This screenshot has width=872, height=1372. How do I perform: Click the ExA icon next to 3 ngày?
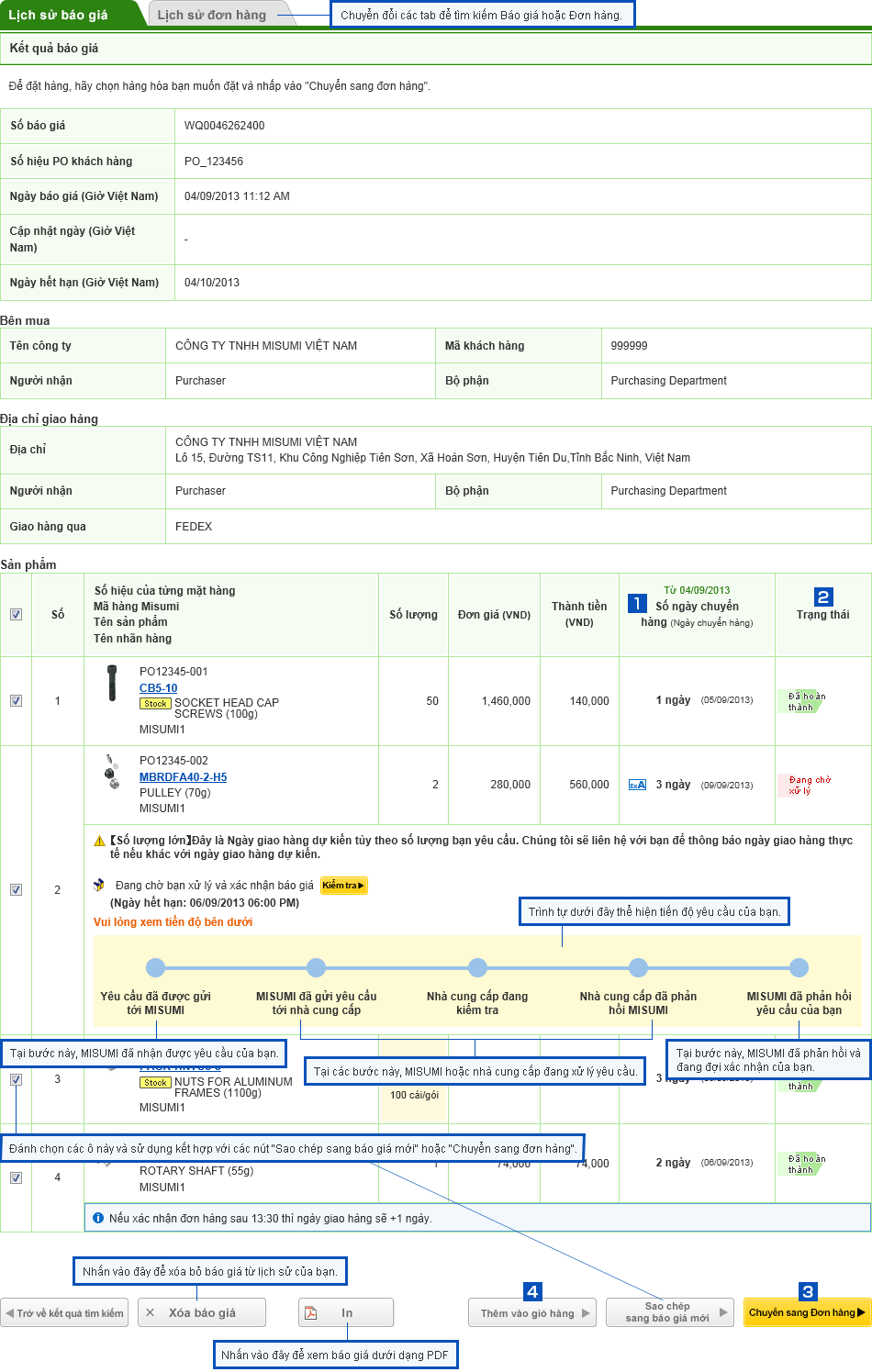coord(637,785)
